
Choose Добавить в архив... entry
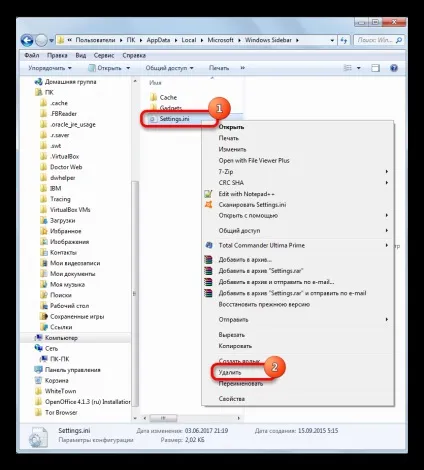[x=245, y=260]
